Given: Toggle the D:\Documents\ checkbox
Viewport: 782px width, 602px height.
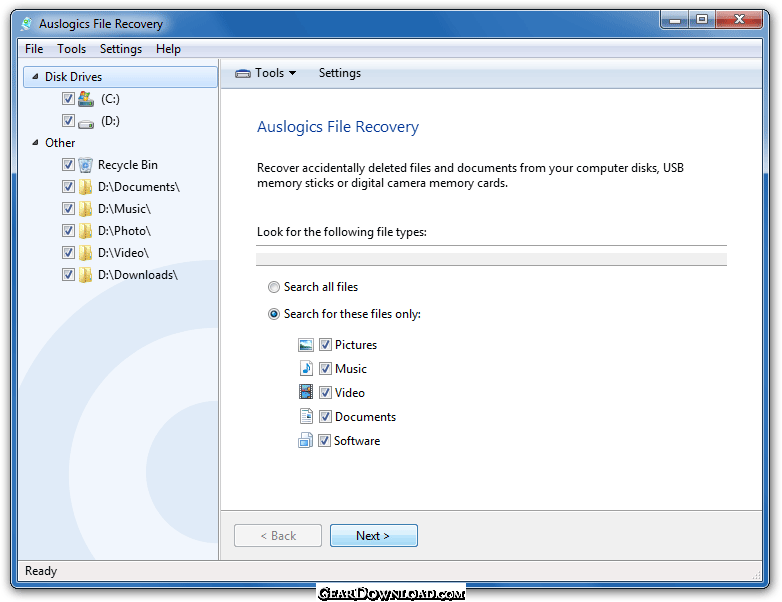Looking at the screenshot, I should pos(68,187).
